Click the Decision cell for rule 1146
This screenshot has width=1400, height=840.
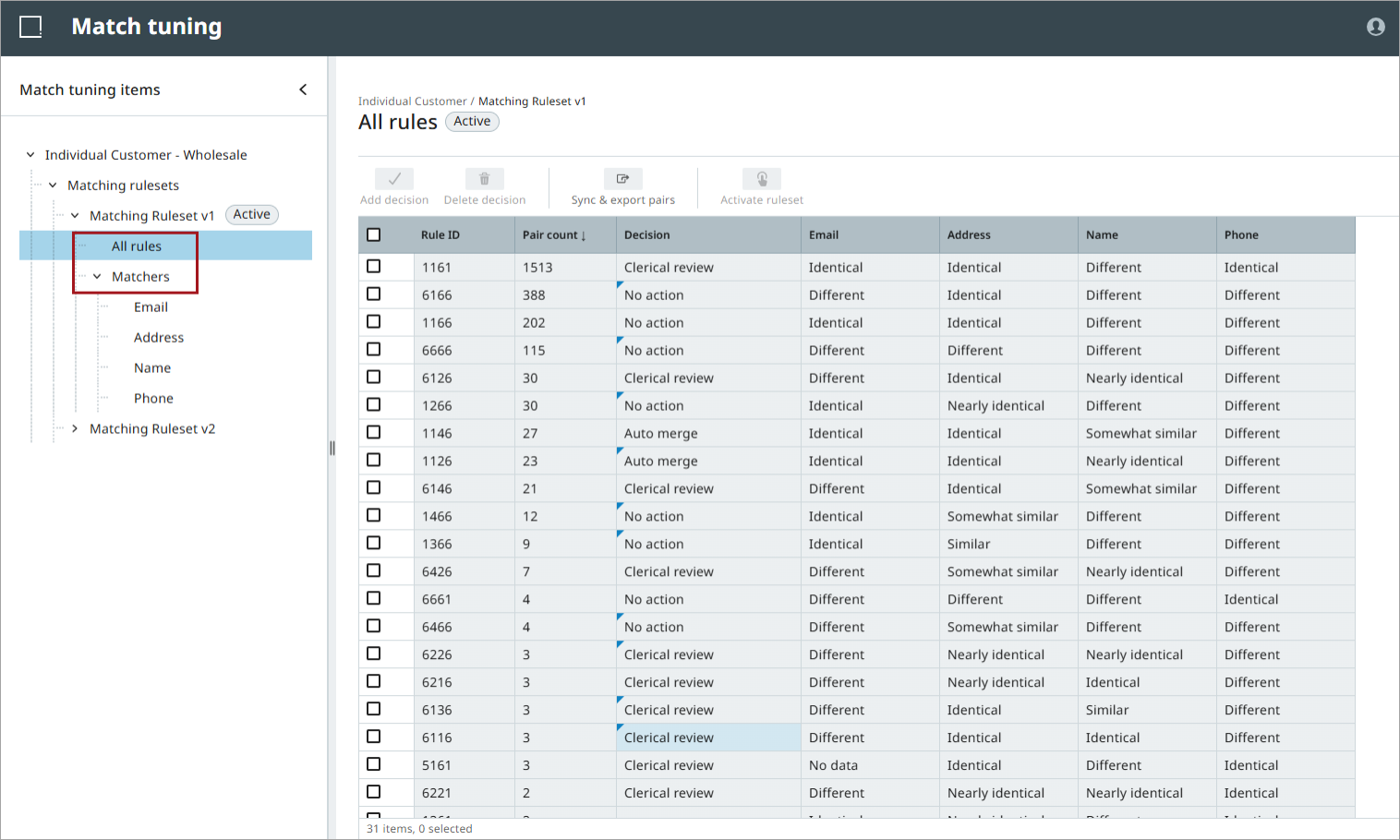click(x=708, y=433)
